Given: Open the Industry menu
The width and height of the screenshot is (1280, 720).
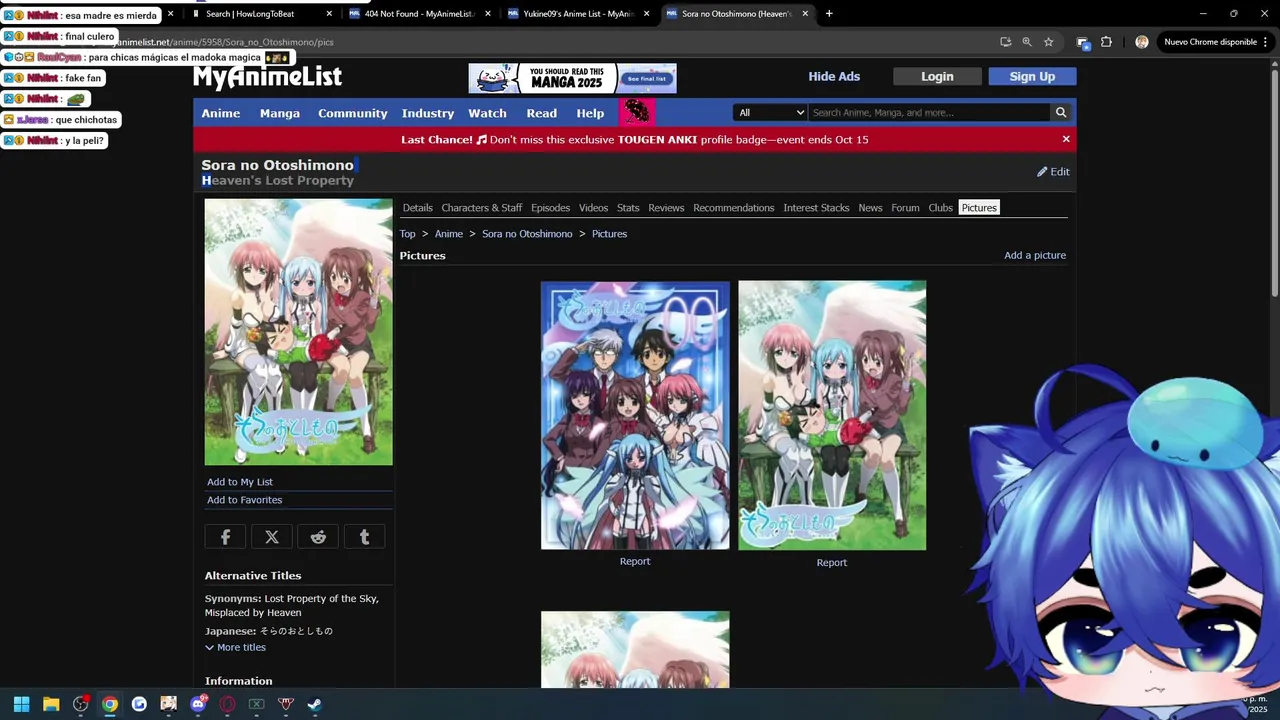Looking at the screenshot, I should [x=428, y=113].
